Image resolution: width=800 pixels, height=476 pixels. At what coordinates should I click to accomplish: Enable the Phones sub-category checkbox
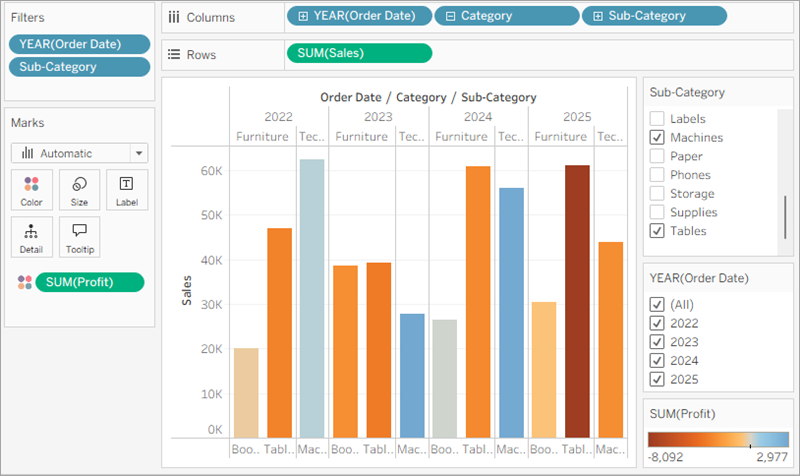pos(657,175)
